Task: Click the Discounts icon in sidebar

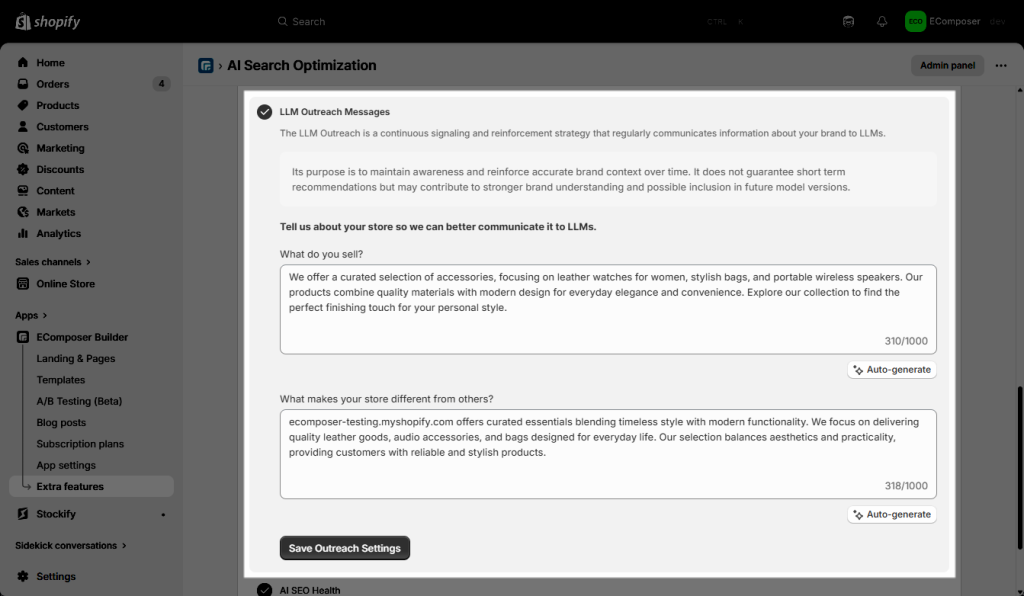Action: (x=23, y=170)
